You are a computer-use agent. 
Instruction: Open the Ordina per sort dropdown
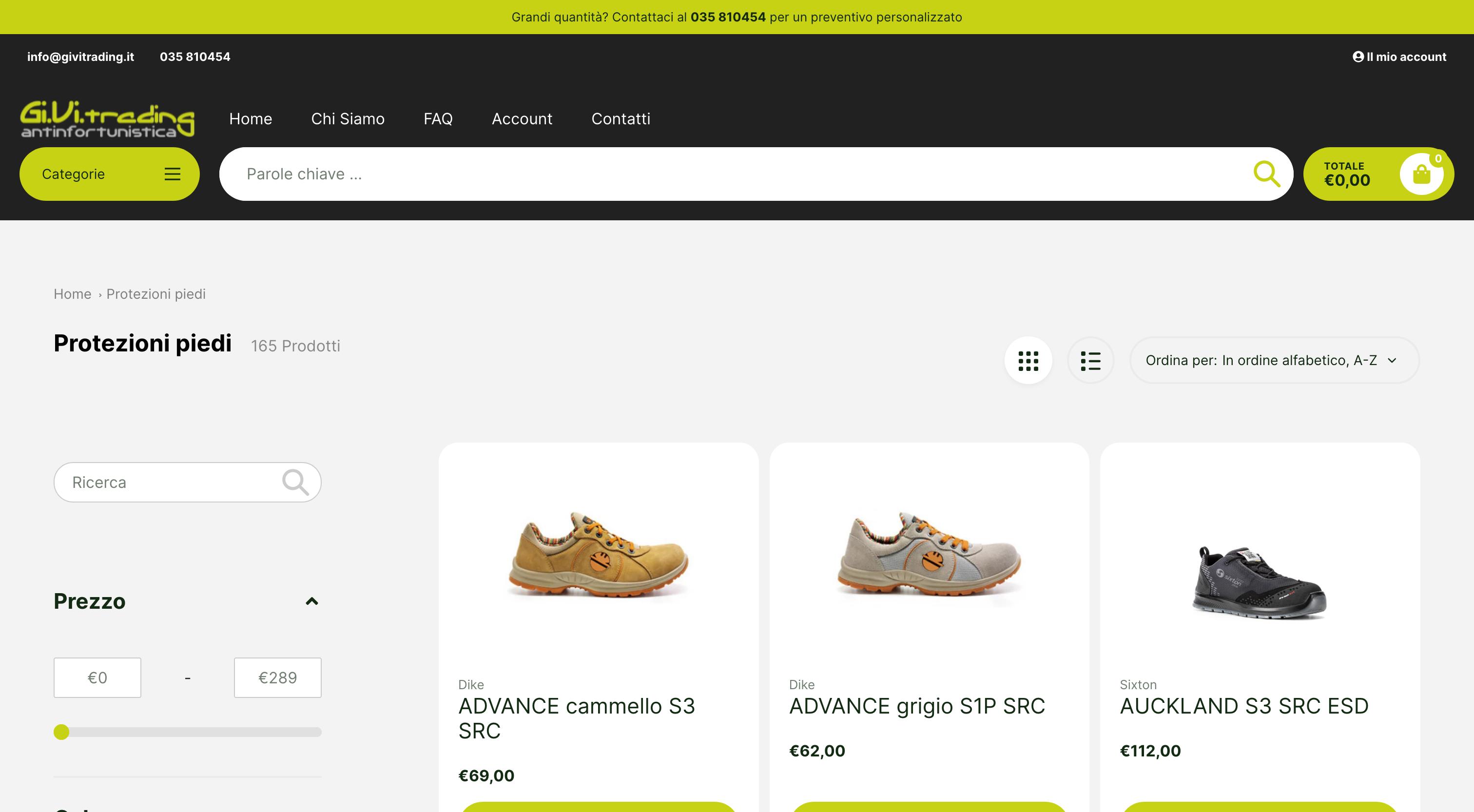tap(1274, 361)
